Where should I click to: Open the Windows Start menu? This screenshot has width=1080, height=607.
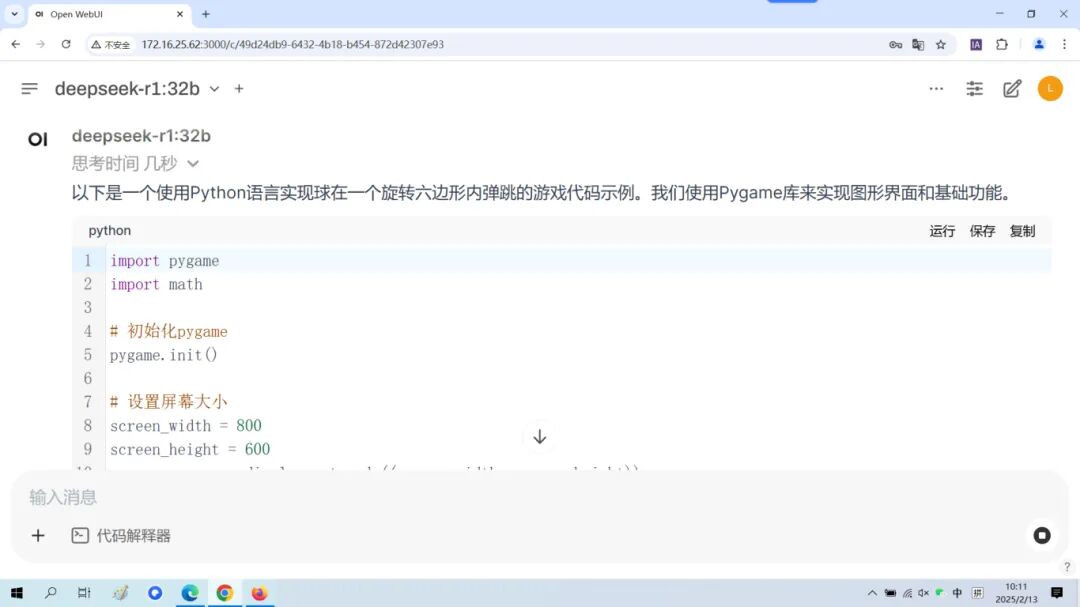click(17, 593)
